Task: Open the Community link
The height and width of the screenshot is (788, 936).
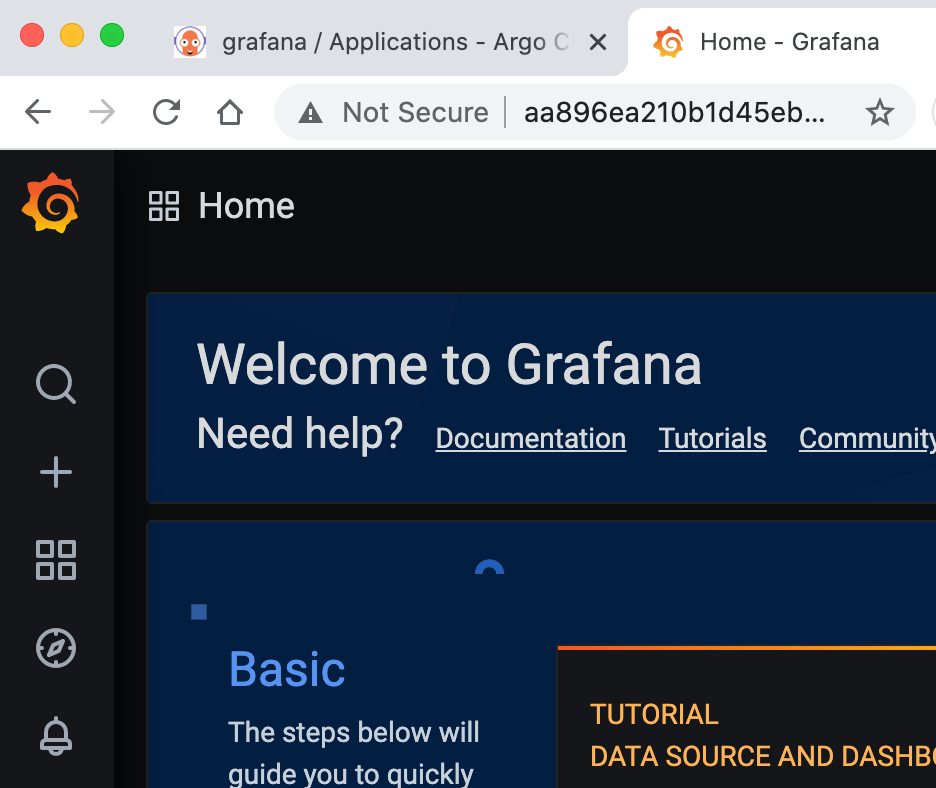Action: click(867, 439)
